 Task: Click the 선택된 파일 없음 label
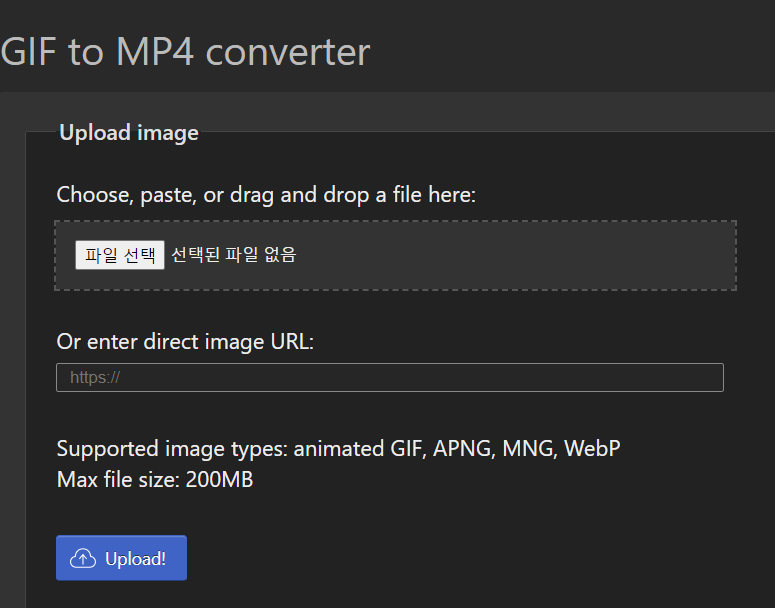click(233, 255)
